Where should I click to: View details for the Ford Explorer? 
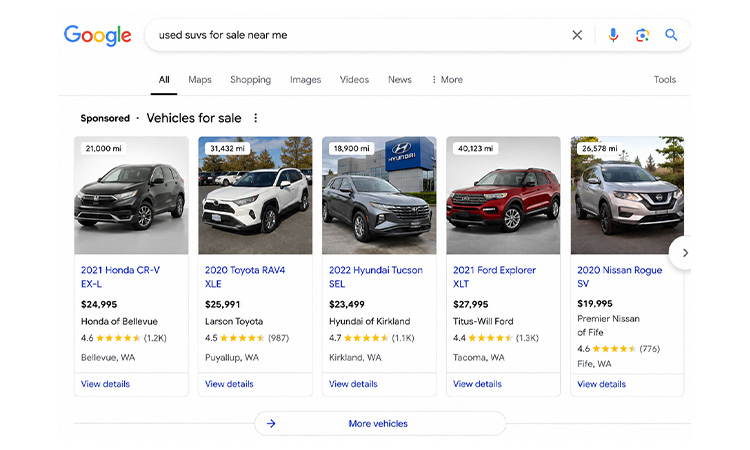pos(477,384)
